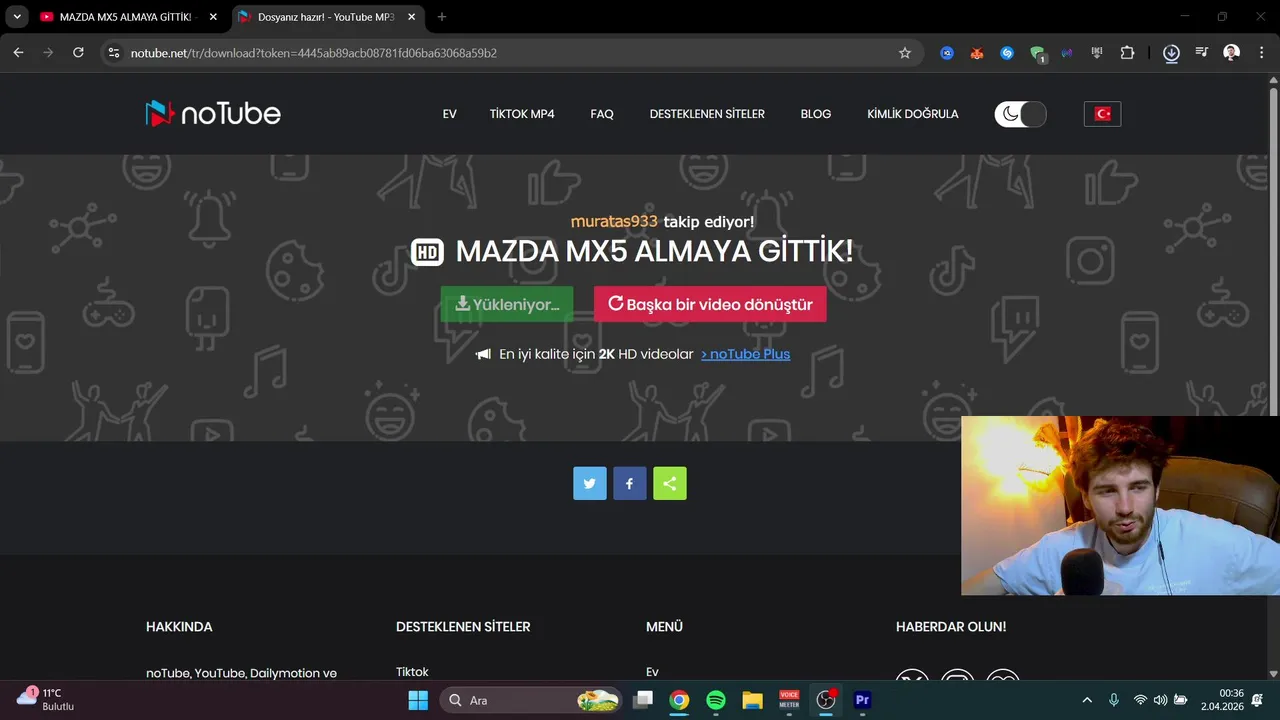Toggle the dark mode moon switch
1280x720 pixels.
pyautogui.click(x=1020, y=114)
